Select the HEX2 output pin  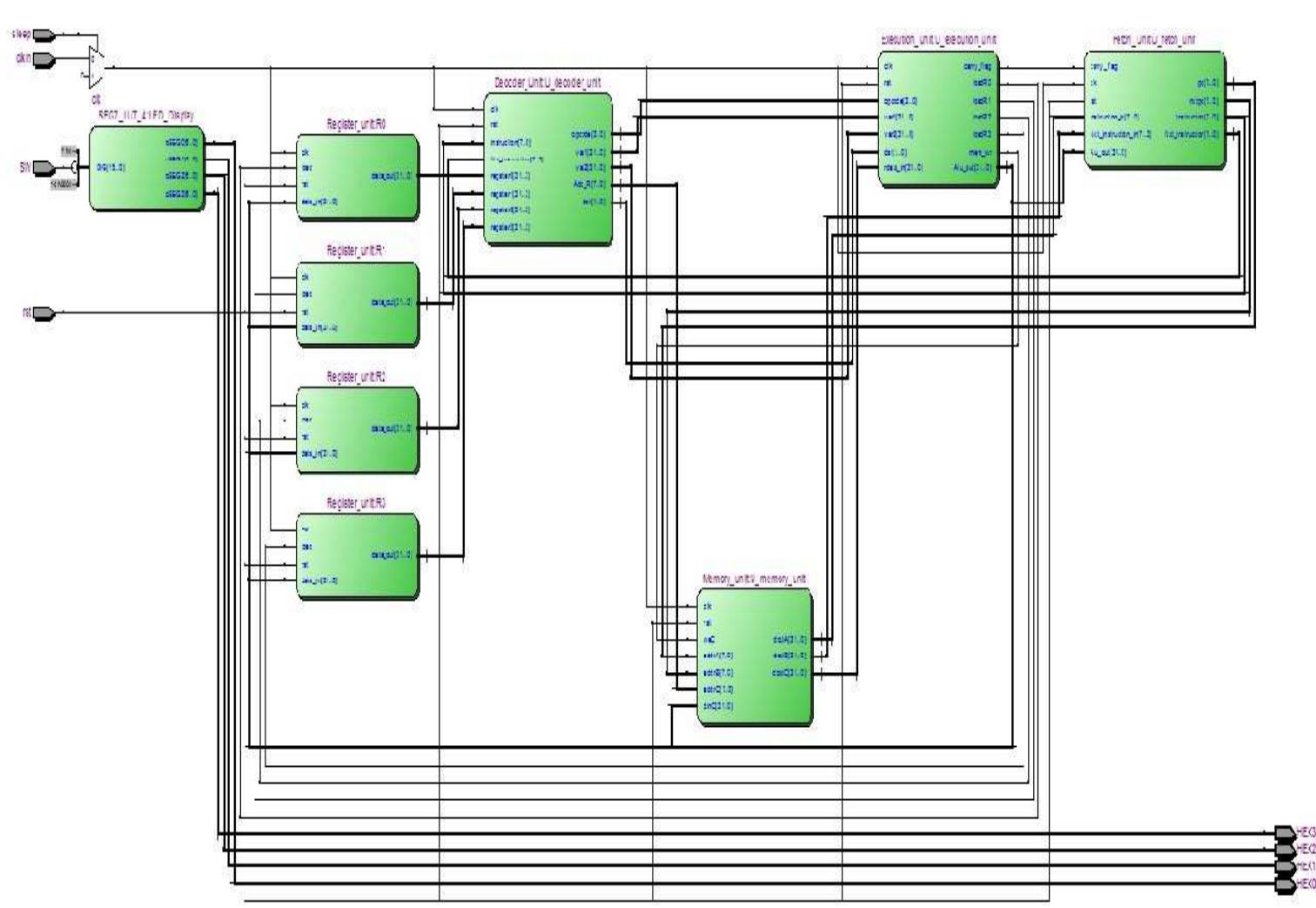pos(1285,850)
